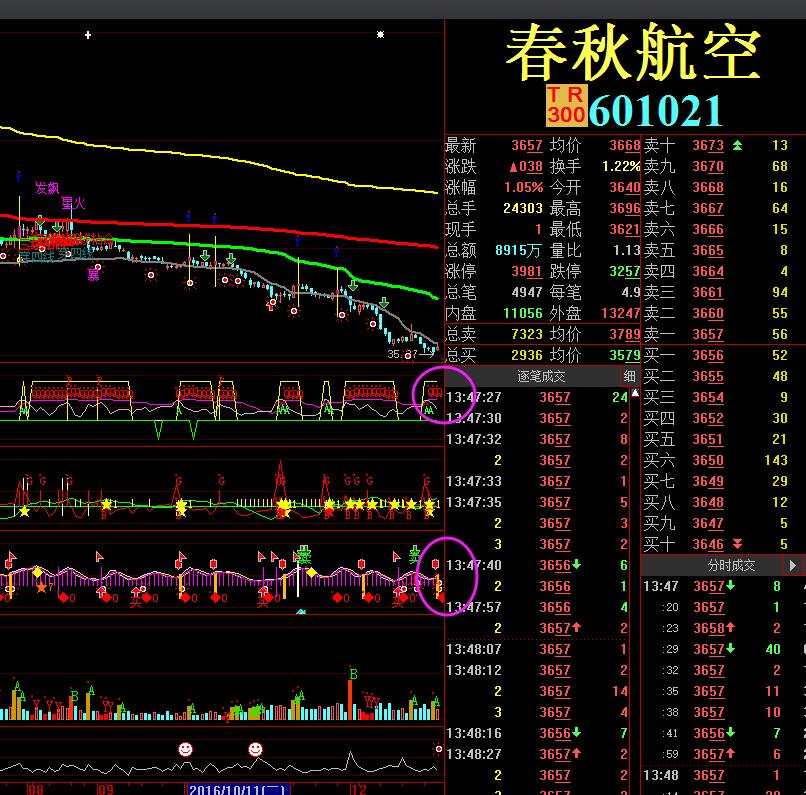The width and height of the screenshot is (806, 795).
Task: Click the 最低 value 3621
Action: pyautogui.click(x=625, y=229)
